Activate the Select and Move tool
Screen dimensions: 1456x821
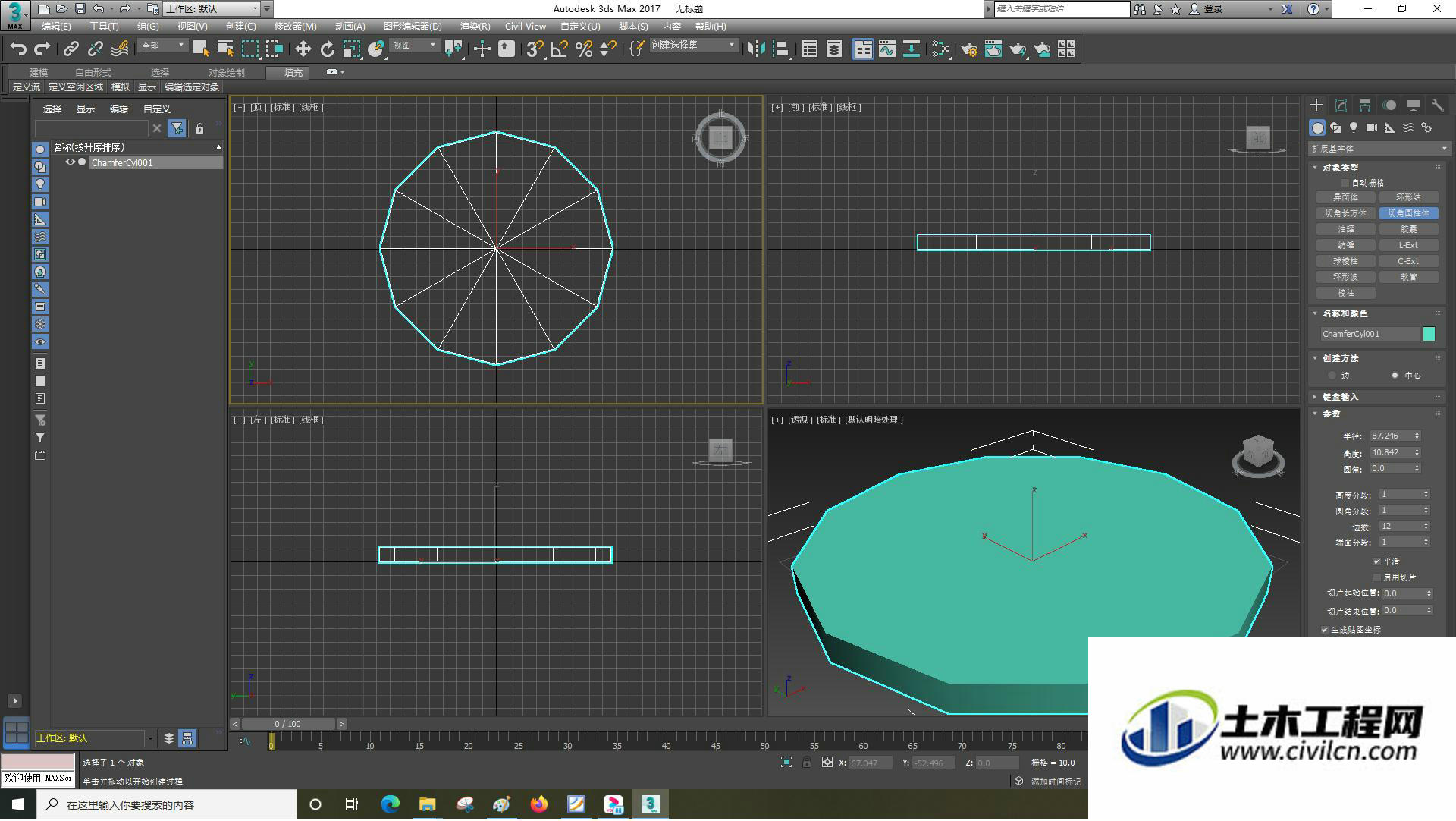303,49
